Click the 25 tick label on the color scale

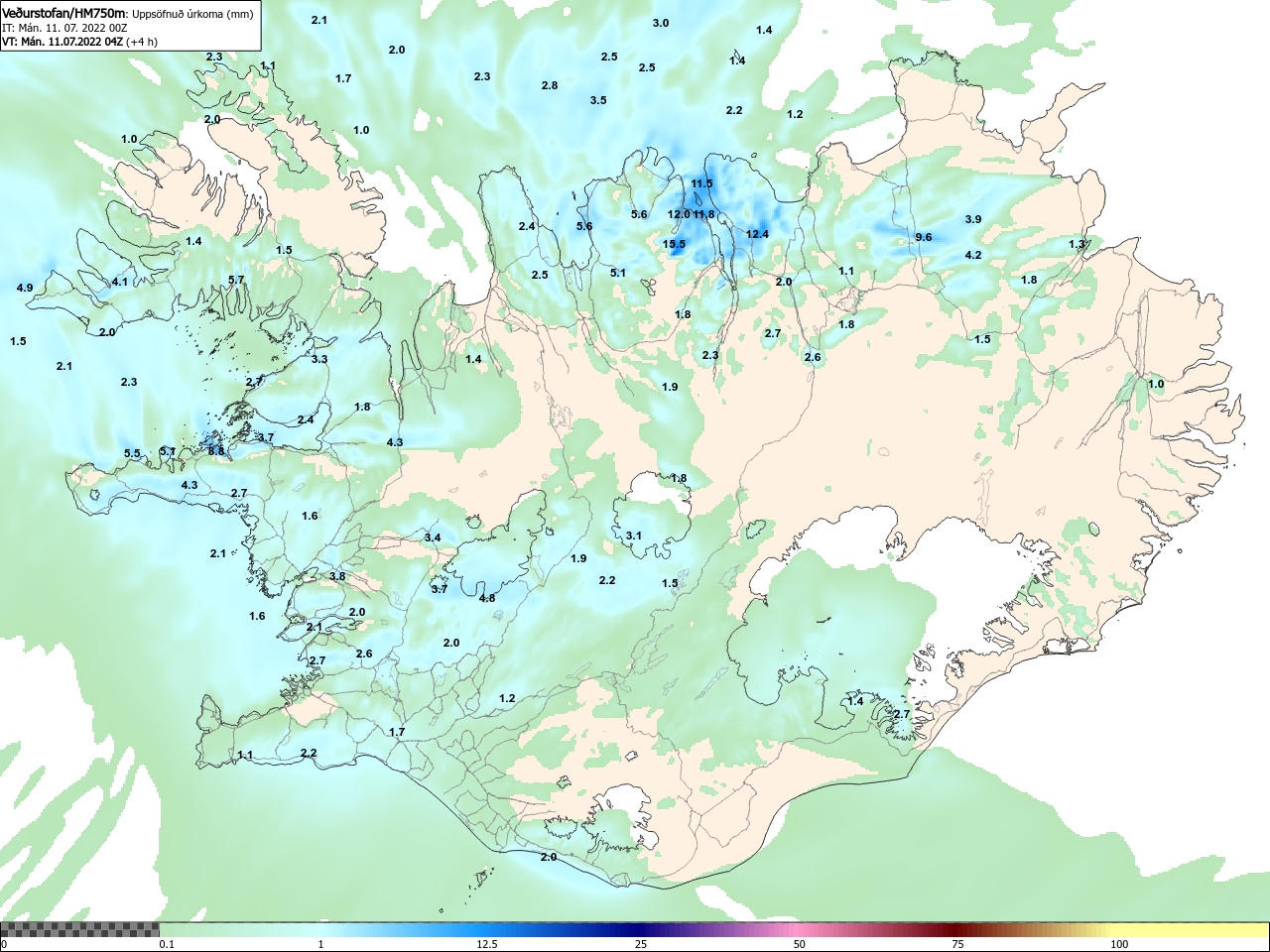(642, 944)
